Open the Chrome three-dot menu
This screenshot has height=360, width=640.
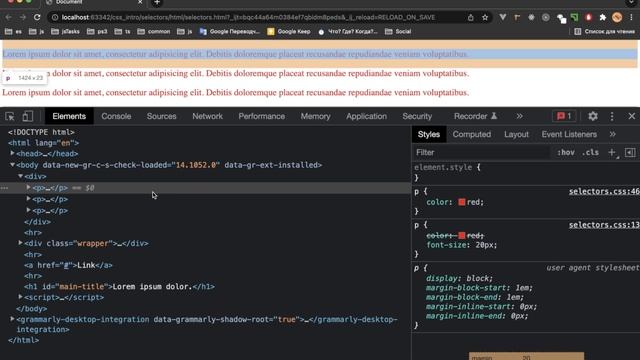631,18
